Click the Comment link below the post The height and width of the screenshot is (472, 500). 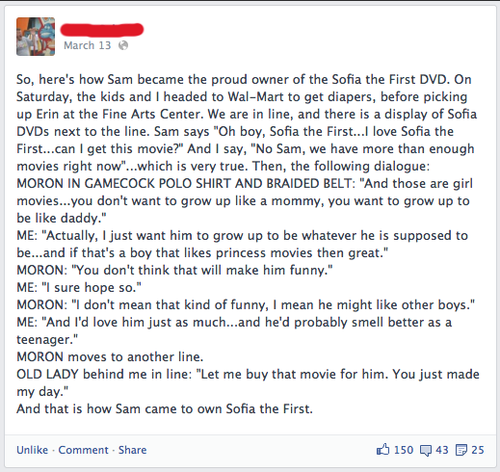pos(83,450)
